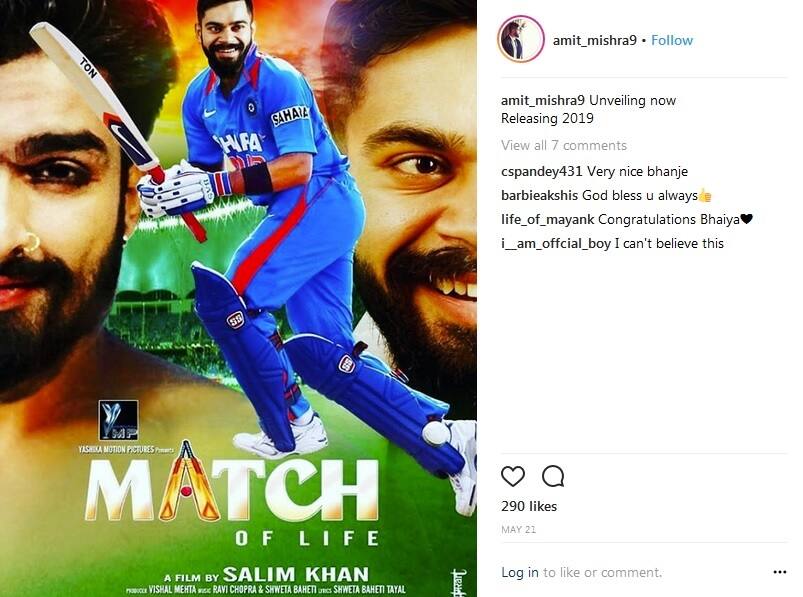Open the comment speech bubble icon
The width and height of the screenshot is (803, 597).
point(553,476)
